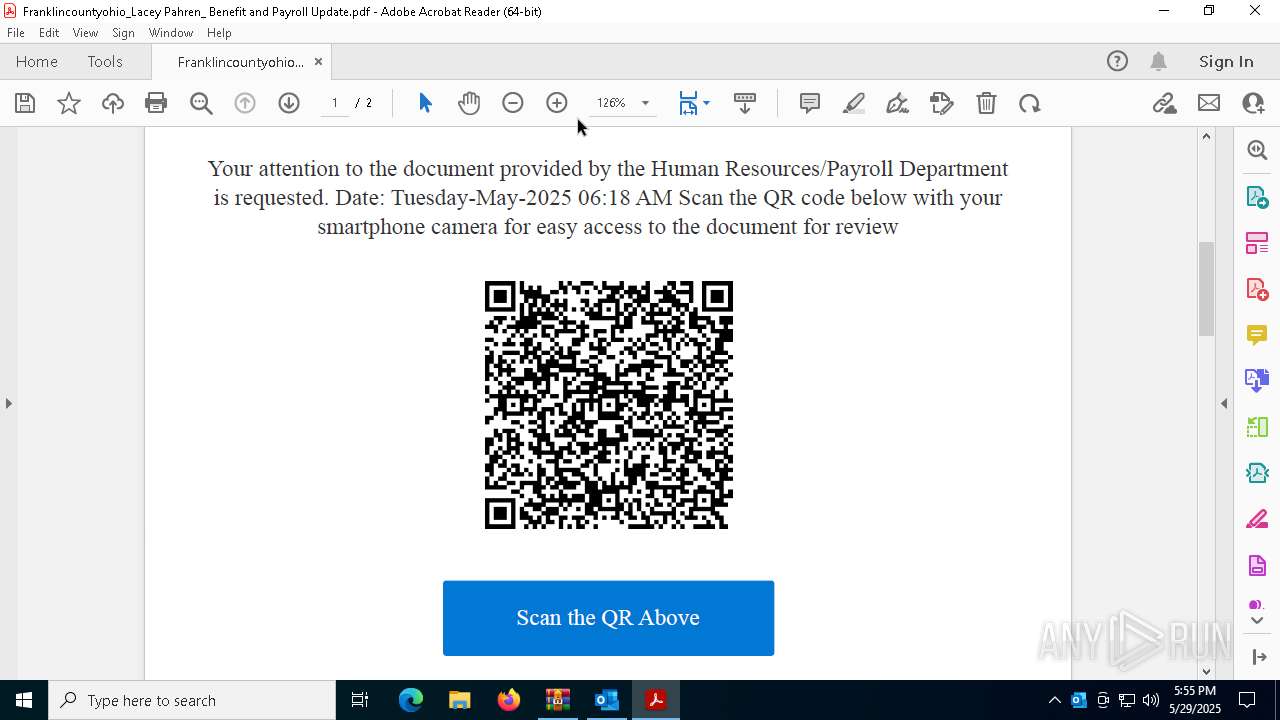Screen dimensions: 1280x720
Task: Expand the left navigation pane arrow
Action: 8,403
